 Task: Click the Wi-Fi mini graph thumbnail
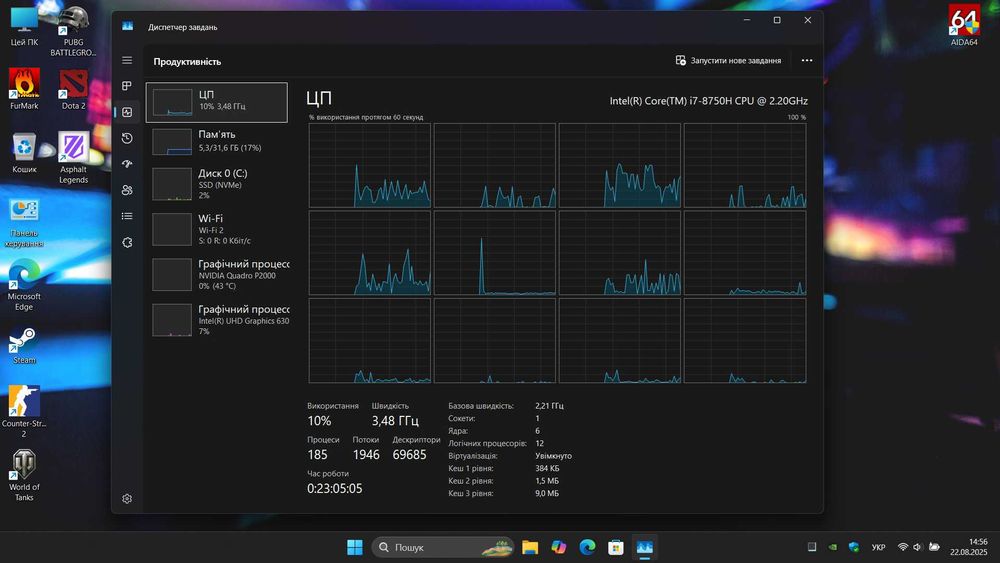[172, 230]
